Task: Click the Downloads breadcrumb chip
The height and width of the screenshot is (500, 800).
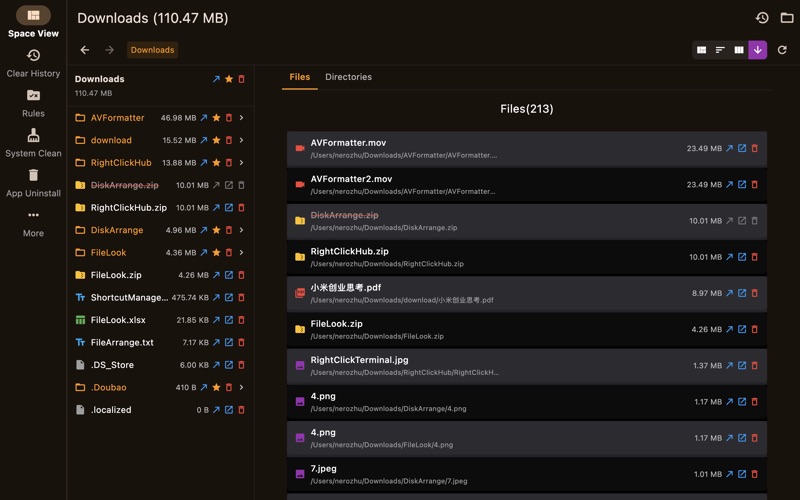Action: [152, 50]
